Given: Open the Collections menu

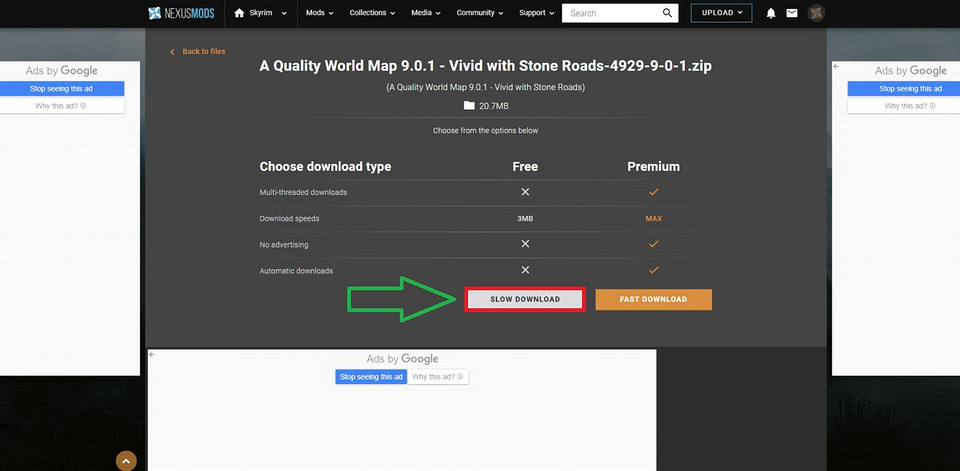Looking at the screenshot, I should [372, 13].
